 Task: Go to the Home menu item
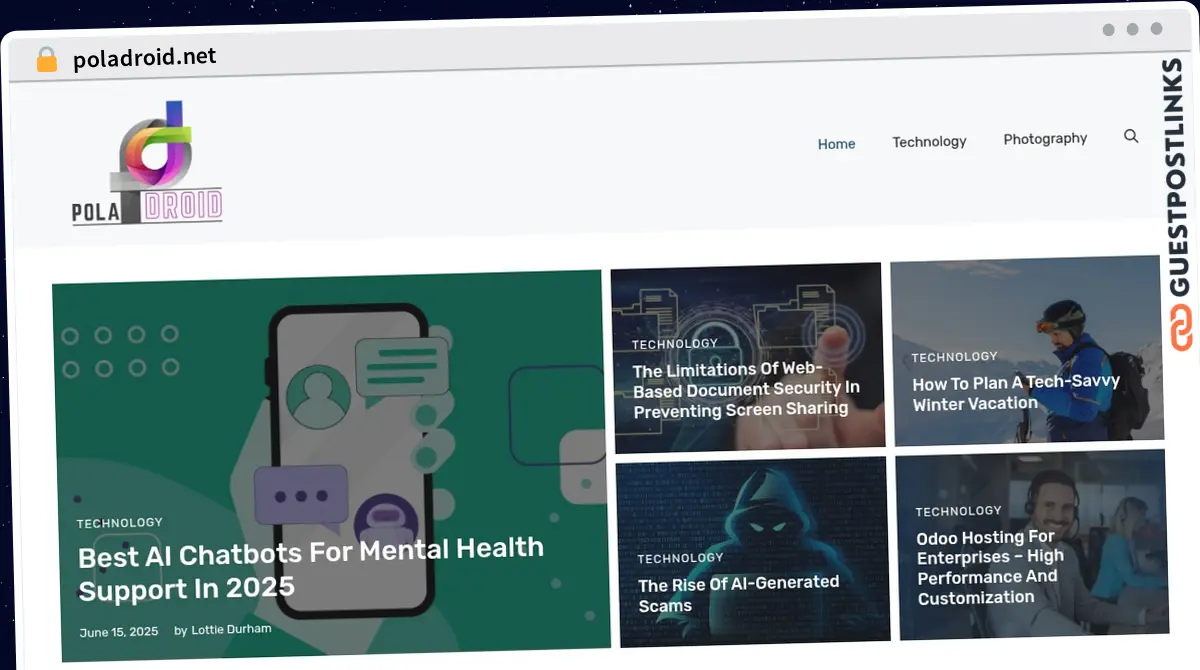pyautogui.click(x=836, y=144)
